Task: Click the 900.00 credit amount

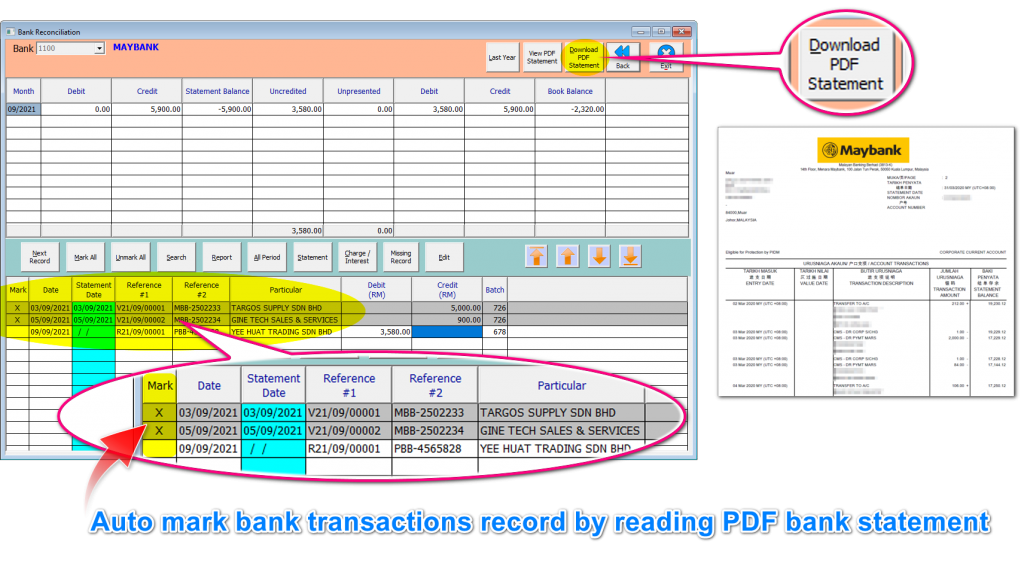Action: click(x=447, y=320)
